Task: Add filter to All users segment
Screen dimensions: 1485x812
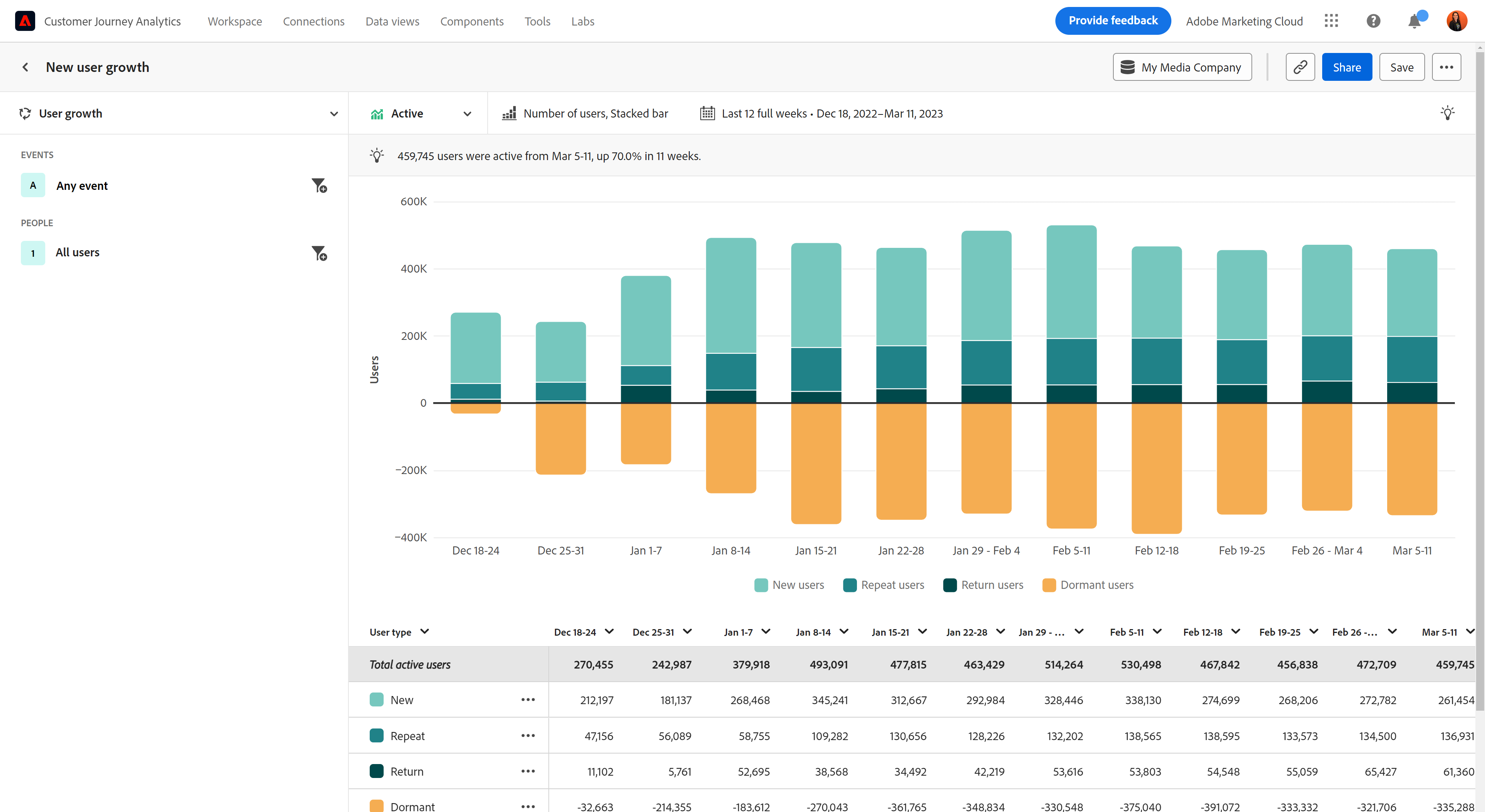Action: click(x=319, y=253)
